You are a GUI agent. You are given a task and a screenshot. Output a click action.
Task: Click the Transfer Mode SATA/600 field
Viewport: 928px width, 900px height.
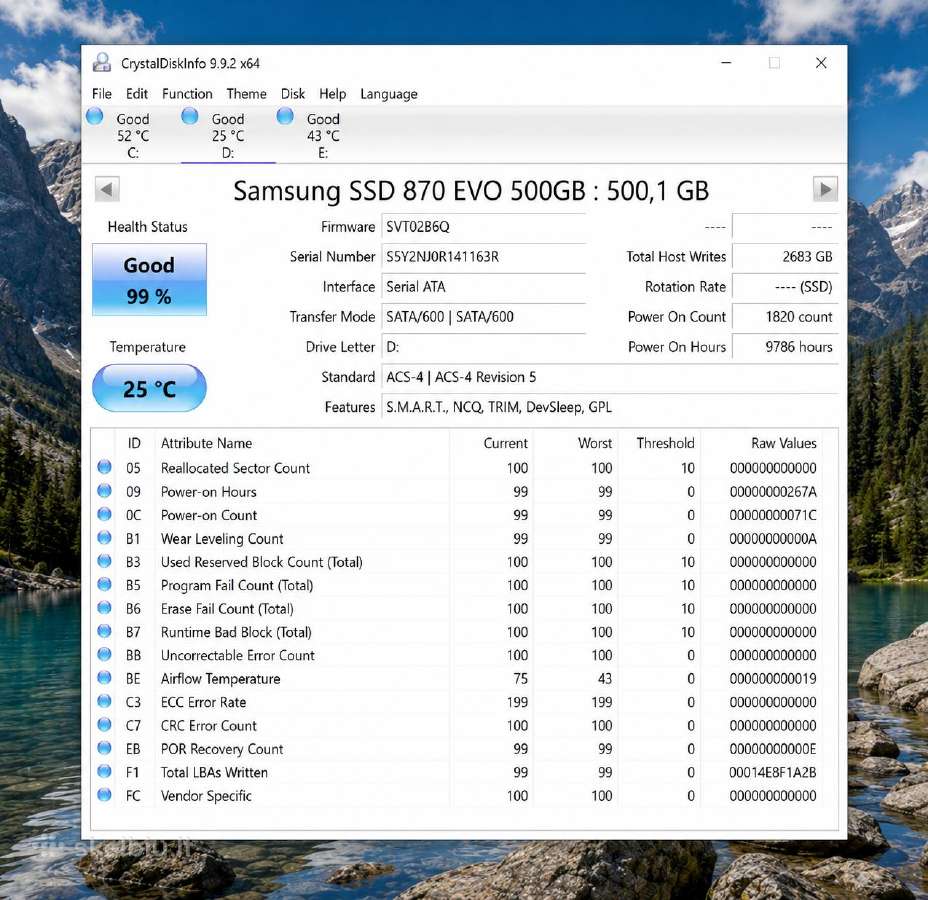tap(484, 317)
